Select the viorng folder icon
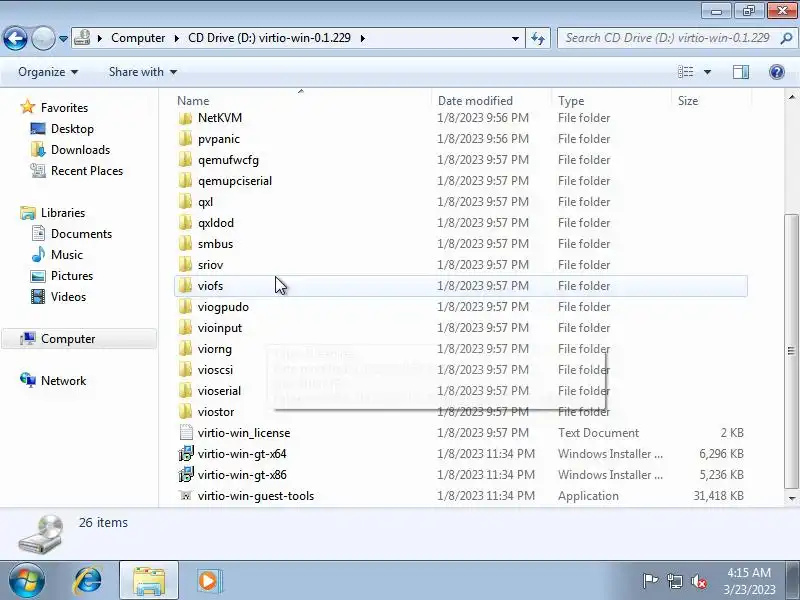This screenshot has height=600, width=800. pyautogui.click(x=186, y=349)
